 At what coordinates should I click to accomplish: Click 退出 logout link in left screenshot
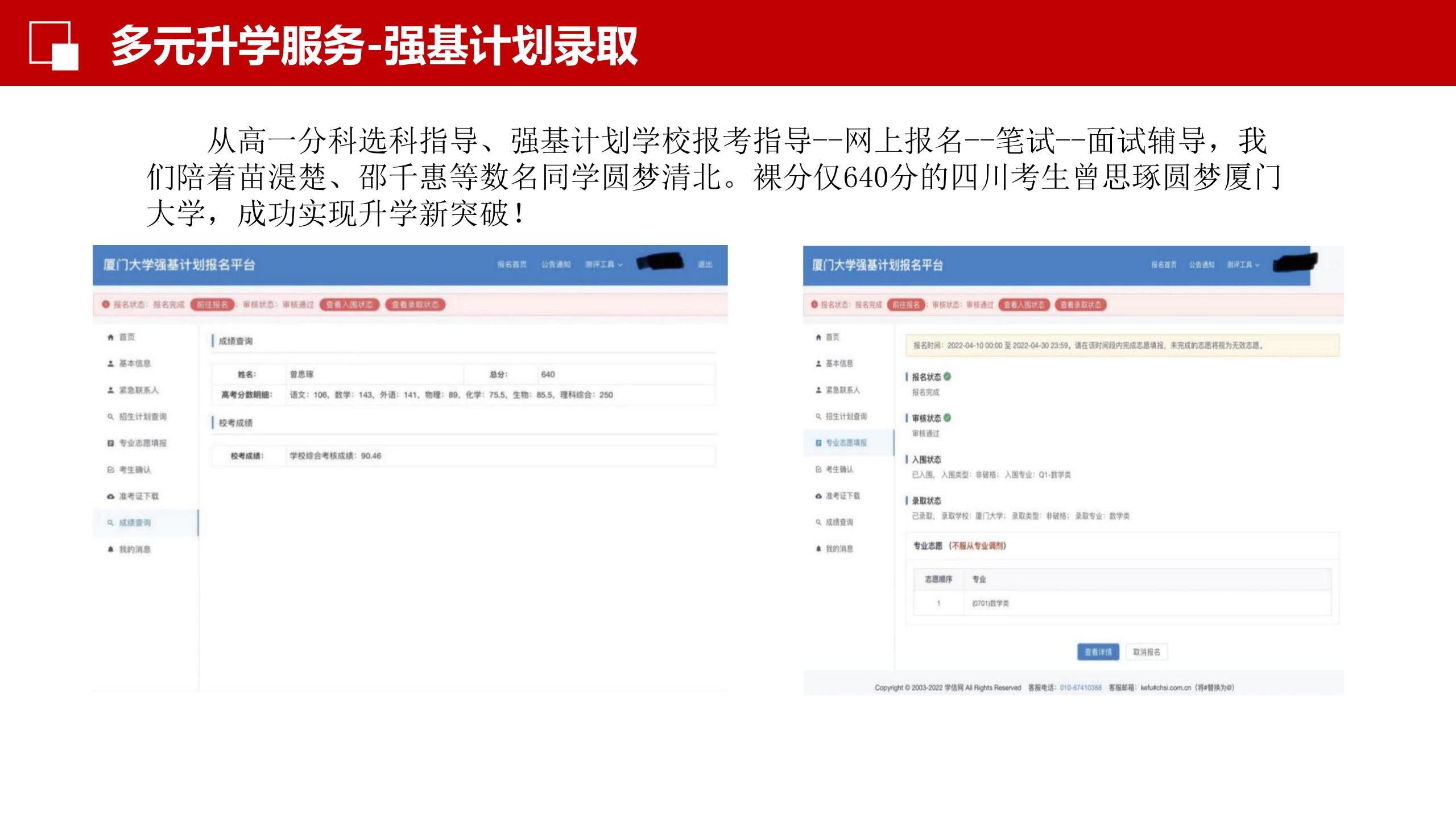(705, 264)
